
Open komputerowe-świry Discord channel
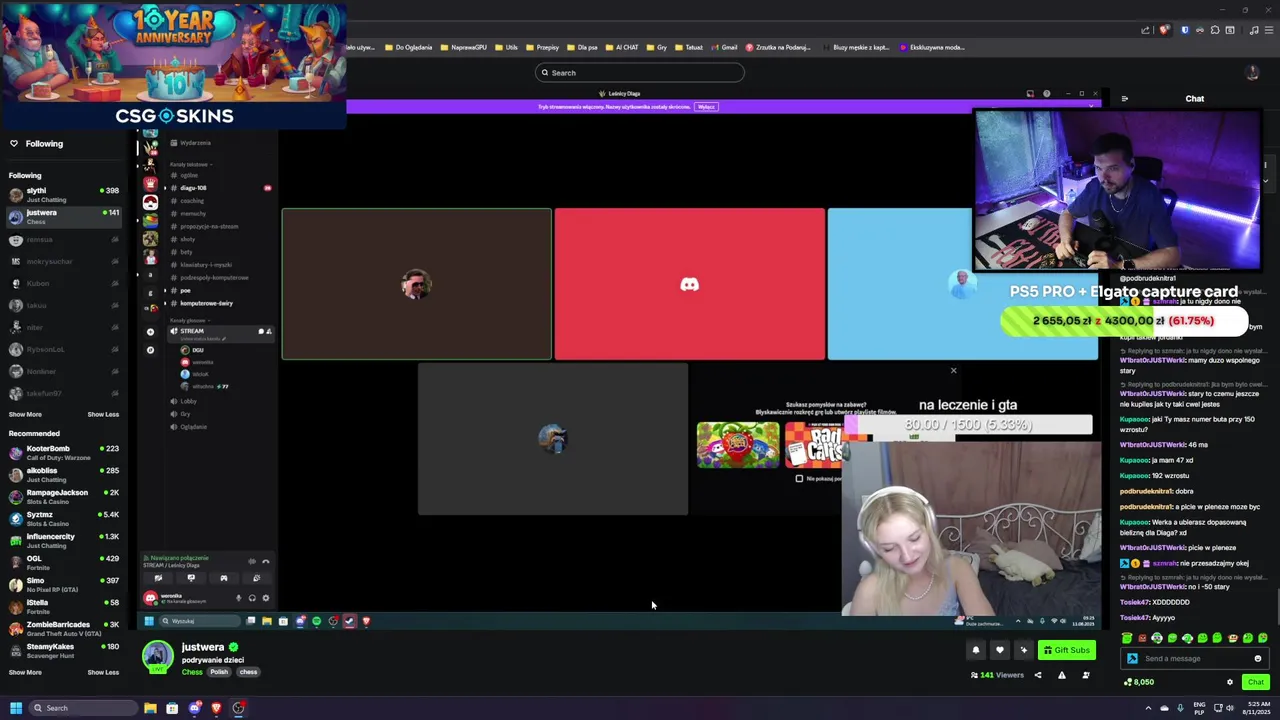coord(206,303)
